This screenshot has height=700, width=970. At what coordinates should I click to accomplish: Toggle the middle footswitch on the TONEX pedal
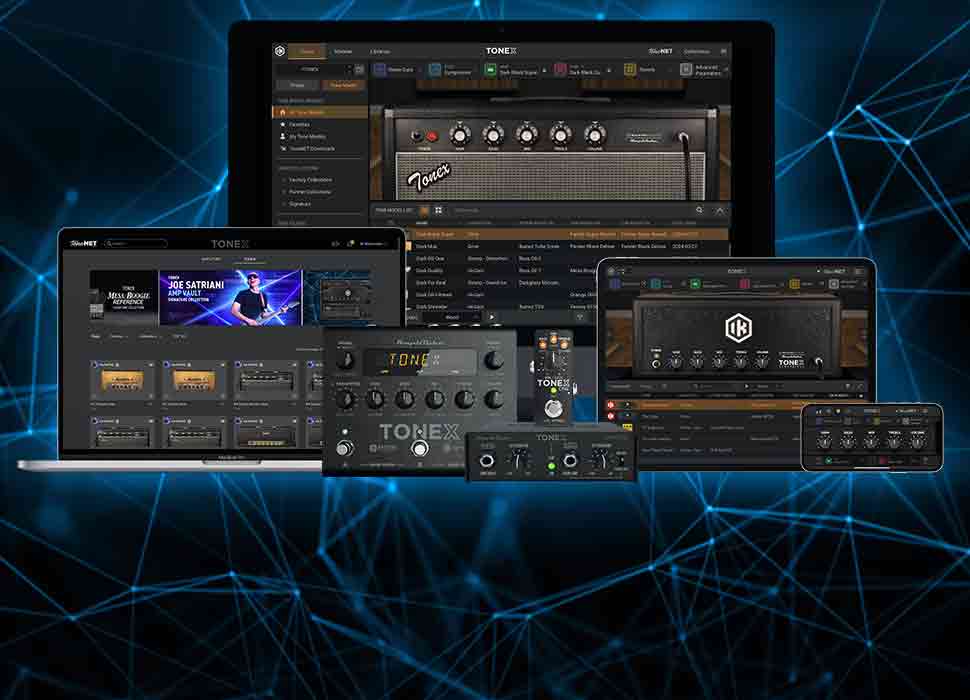(419, 448)
